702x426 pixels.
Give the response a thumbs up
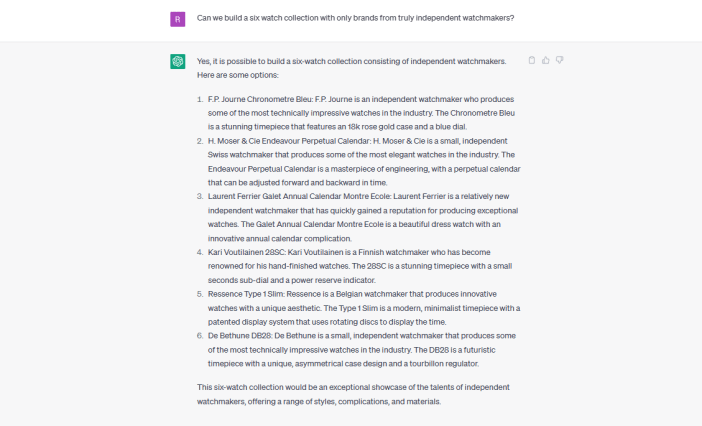tap(545, 60)
